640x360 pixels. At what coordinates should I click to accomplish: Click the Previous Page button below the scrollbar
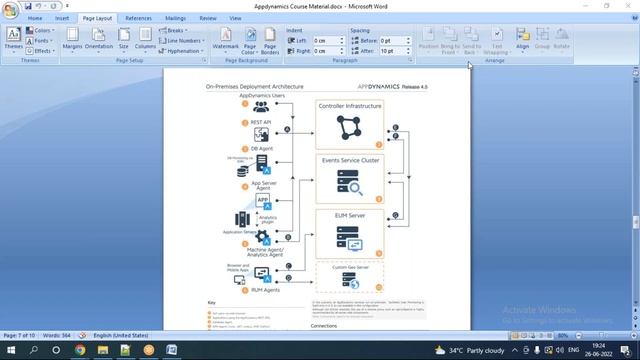636,311
